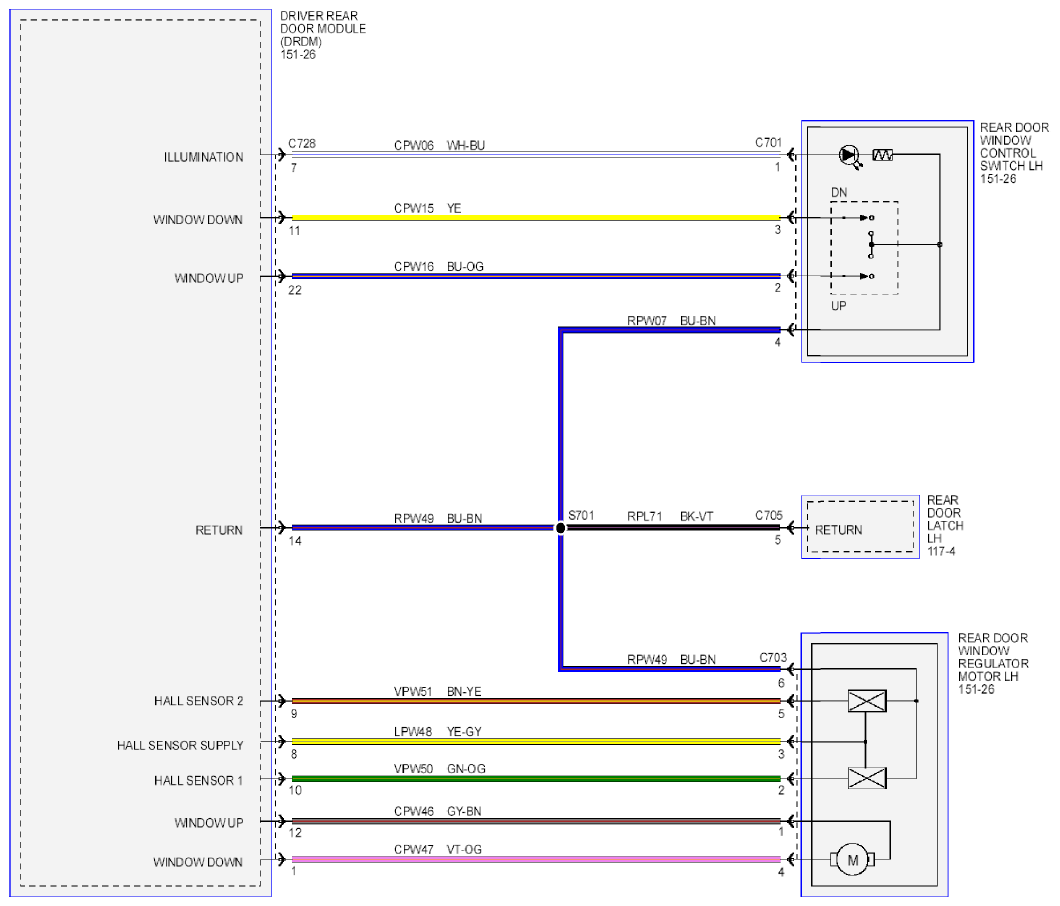Click the WINDOW DOWN label below ILLUMINATION
Screen dimensions: 1060x906
pos(198,220)
